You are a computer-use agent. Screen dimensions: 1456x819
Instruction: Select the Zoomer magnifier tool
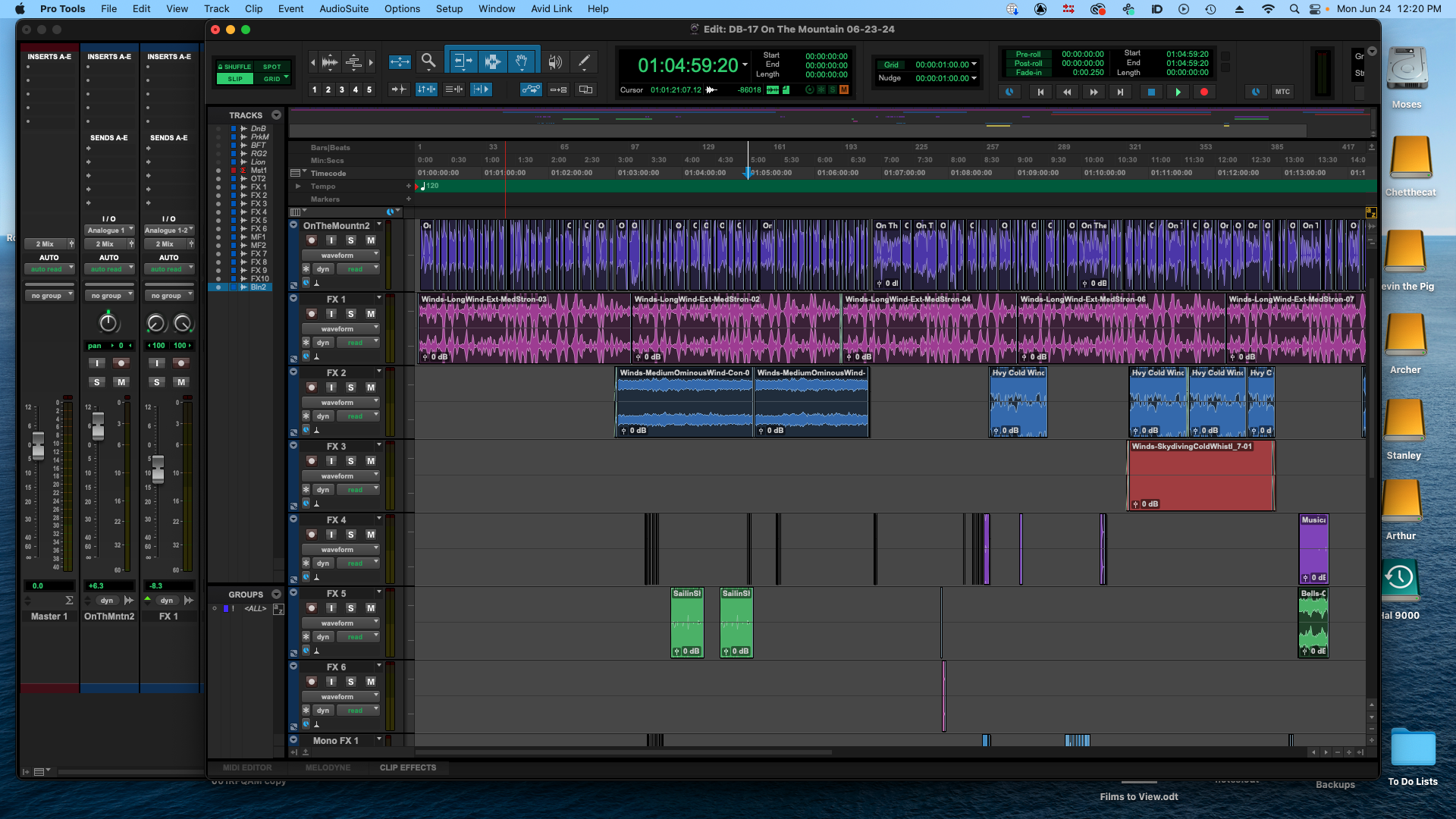(x=428, y=61)
